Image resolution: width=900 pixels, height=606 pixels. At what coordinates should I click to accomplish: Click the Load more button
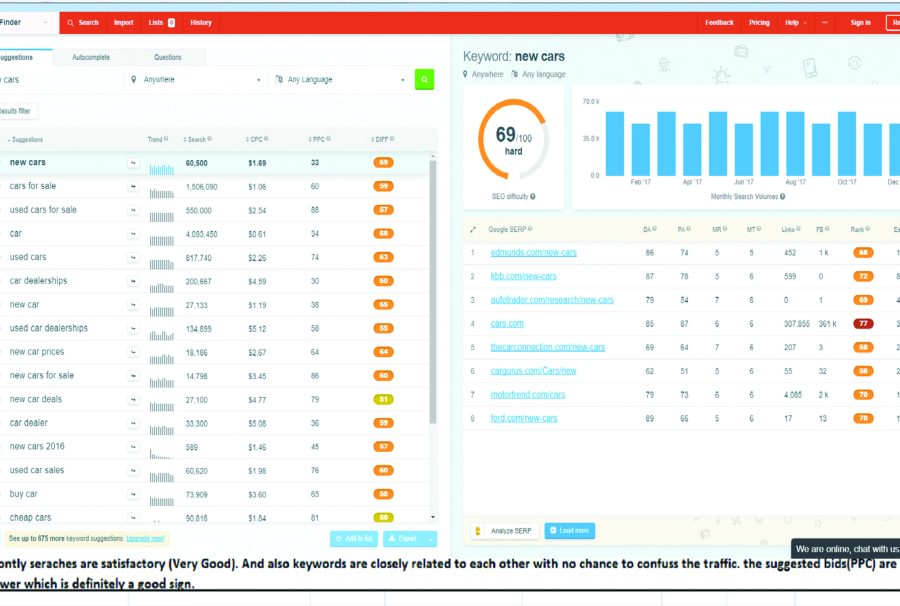point(569,531)
